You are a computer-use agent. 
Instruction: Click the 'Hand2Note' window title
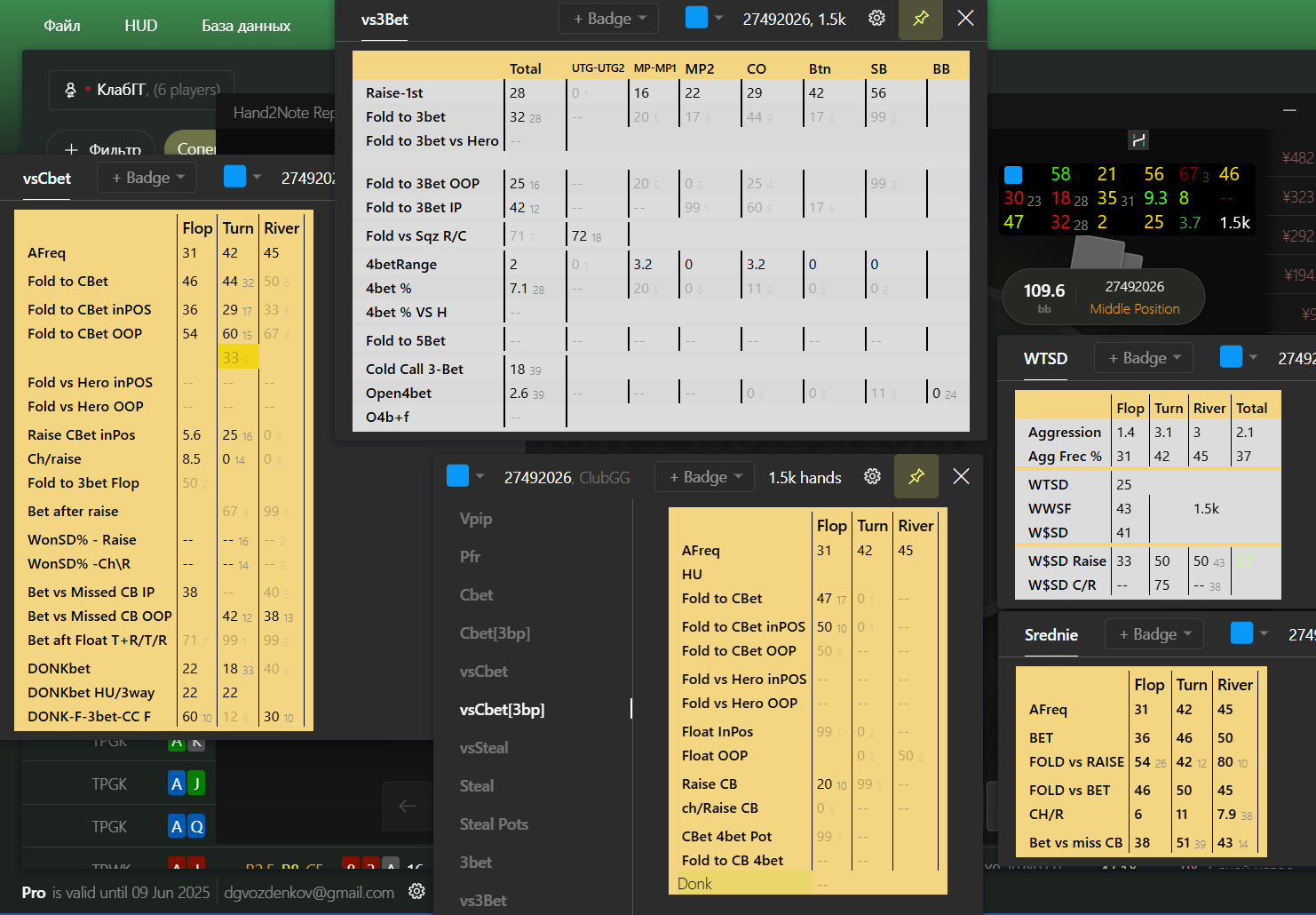(x=284, y=113)
